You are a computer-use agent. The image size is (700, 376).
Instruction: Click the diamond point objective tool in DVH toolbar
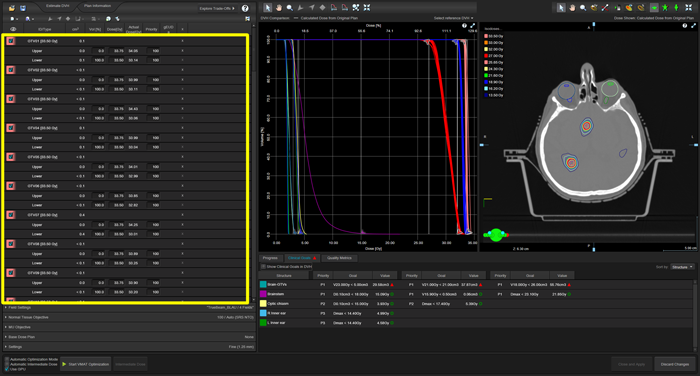(x=322, y=8)
